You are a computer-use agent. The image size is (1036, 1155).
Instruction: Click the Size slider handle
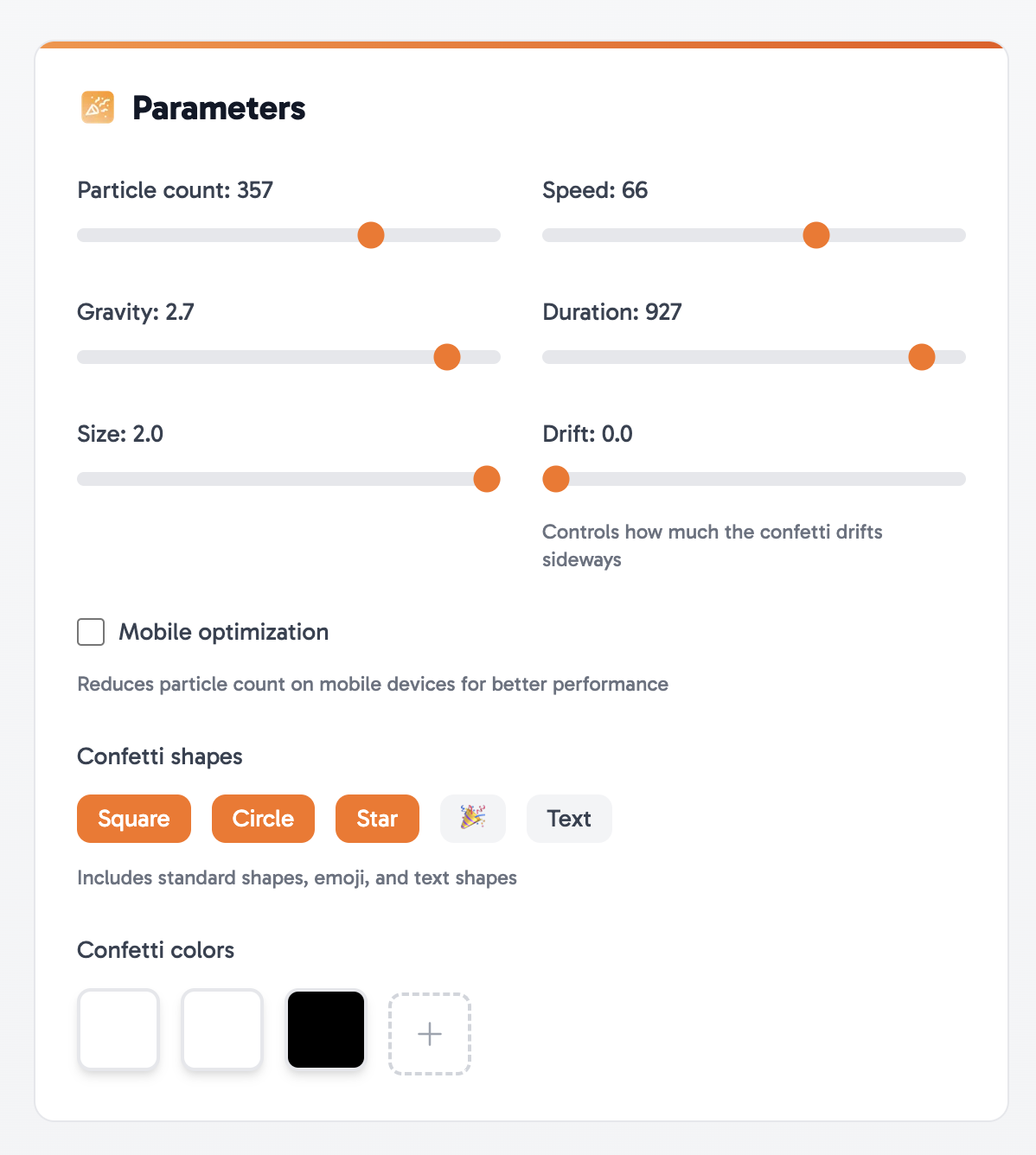[x=487, y=479]
